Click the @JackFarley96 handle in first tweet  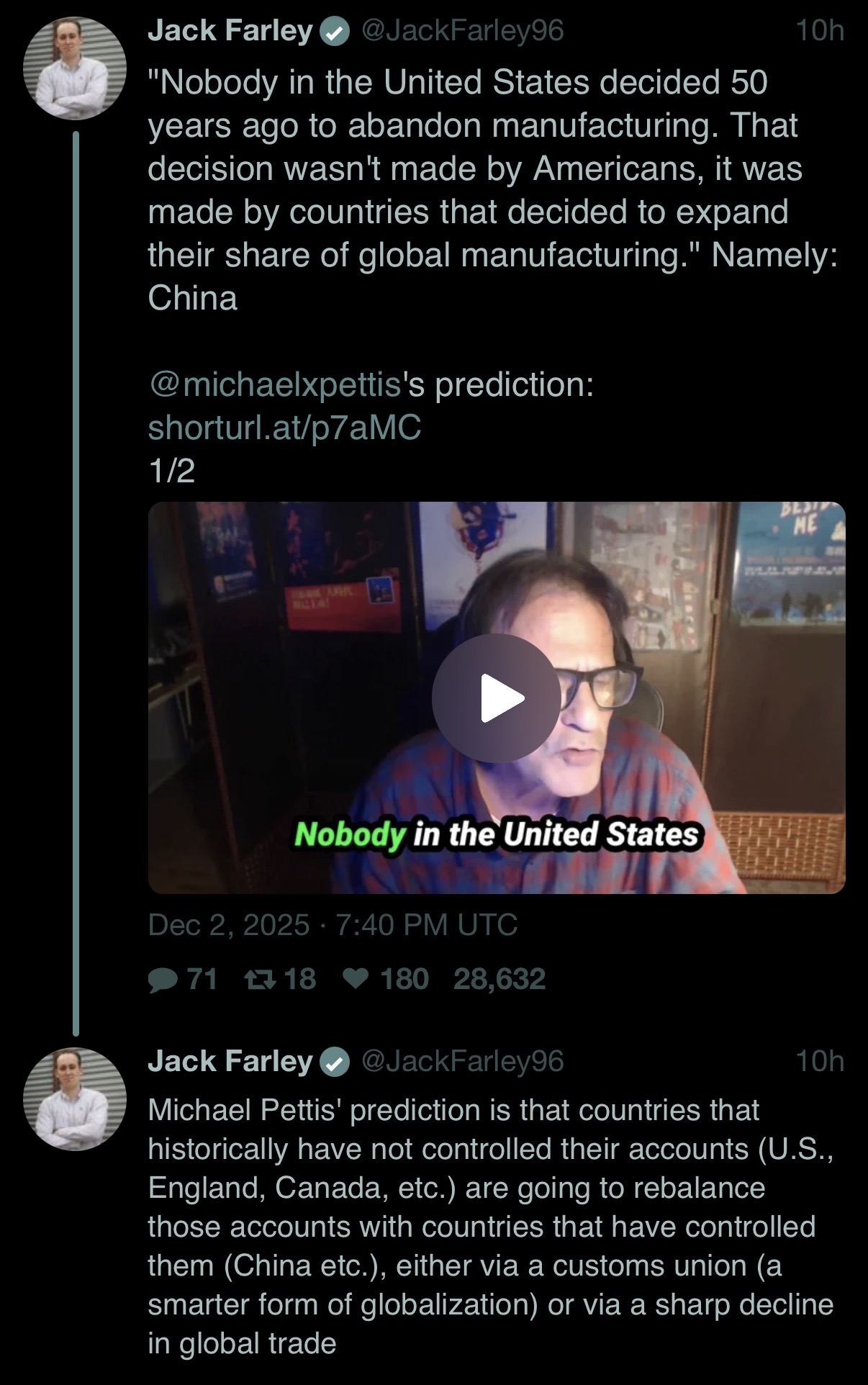tap(462, 31)
